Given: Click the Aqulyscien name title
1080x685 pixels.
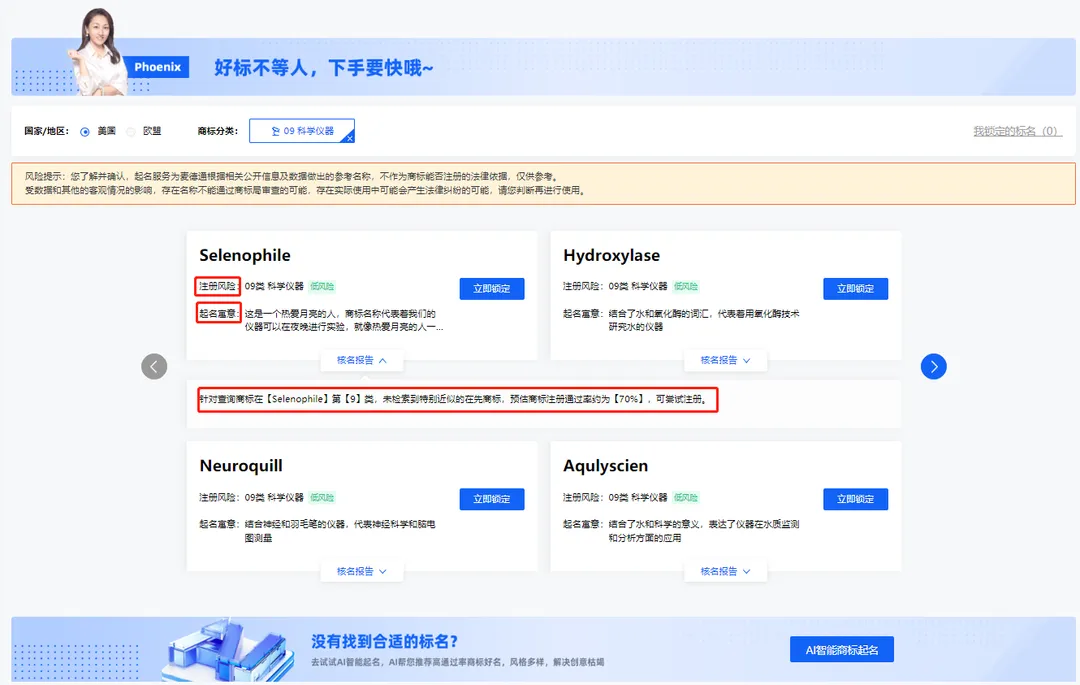Looking at the screenshot, I should [x=605, y=466].
